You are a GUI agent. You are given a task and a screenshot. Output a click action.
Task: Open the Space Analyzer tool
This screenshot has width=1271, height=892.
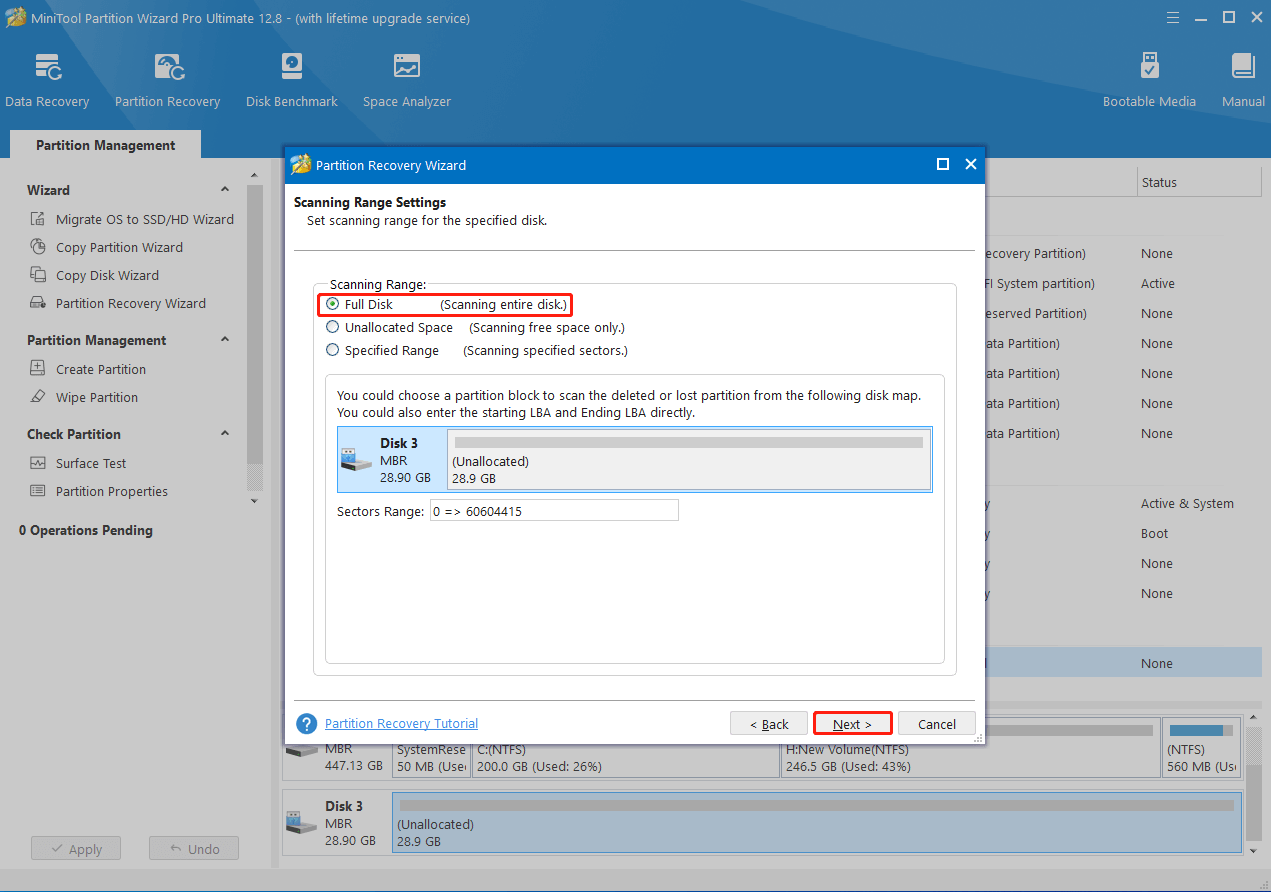(407, 80)
